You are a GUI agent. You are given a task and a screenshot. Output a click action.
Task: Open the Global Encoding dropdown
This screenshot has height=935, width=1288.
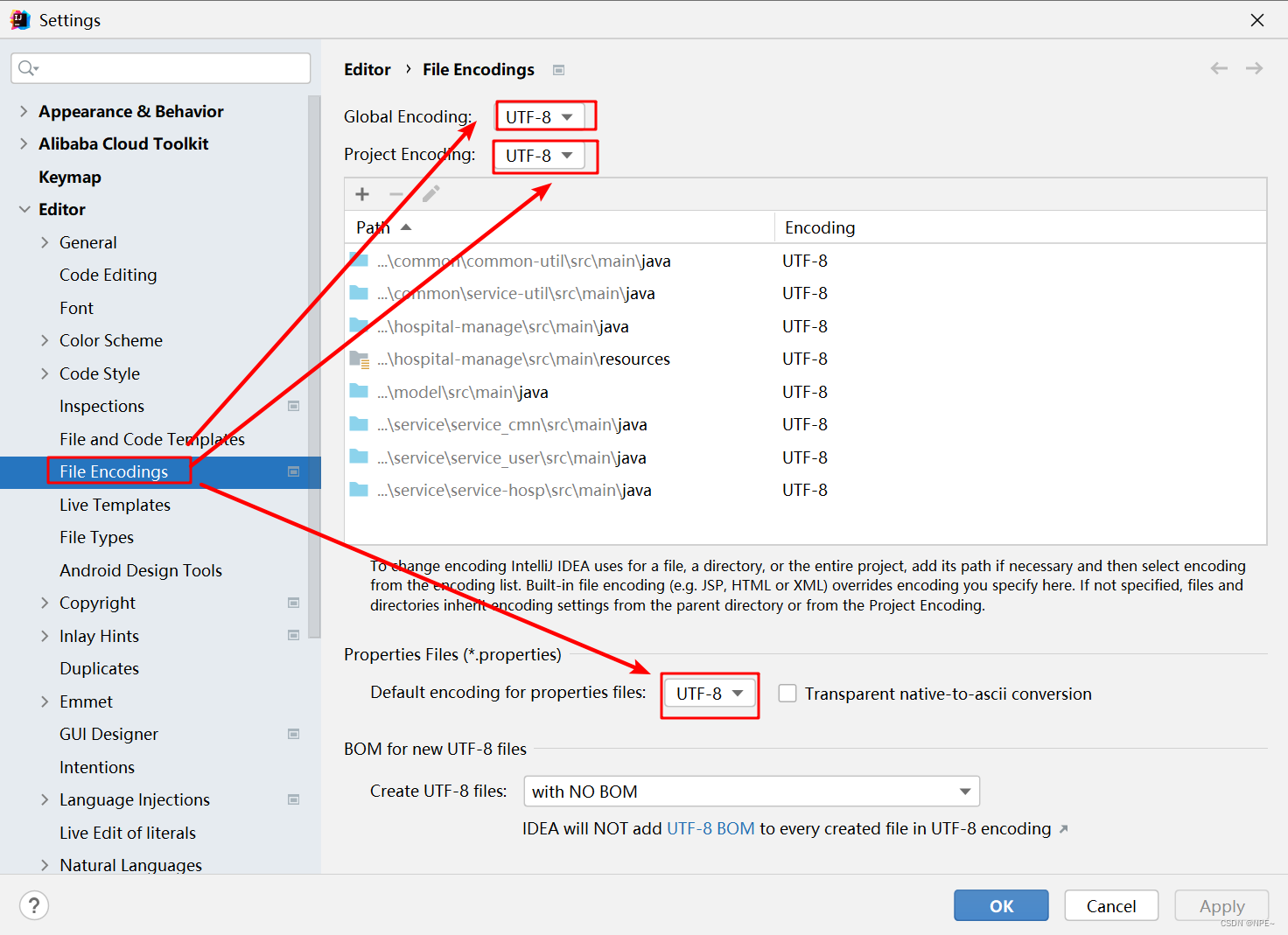point(544,115)
